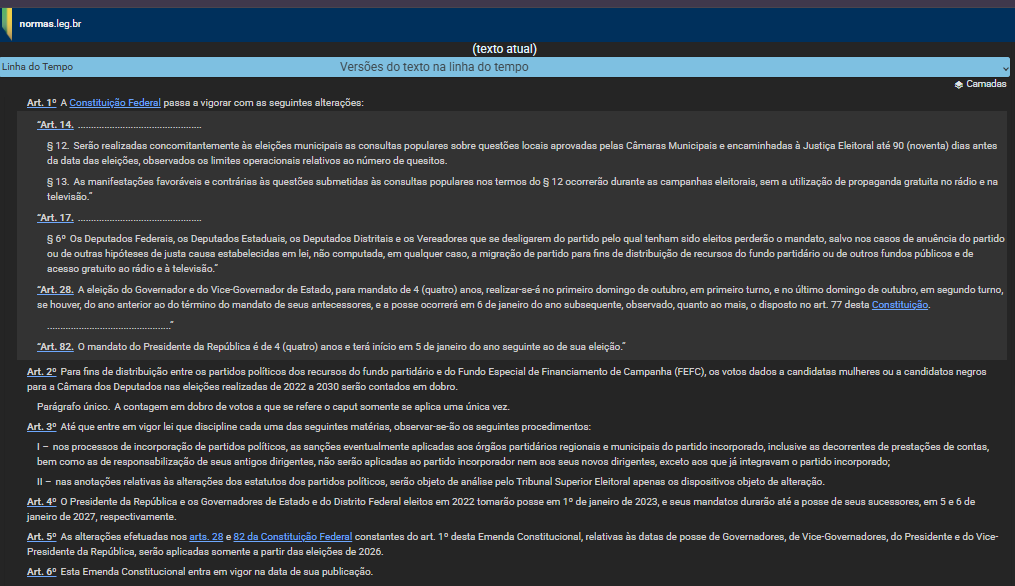Viewport: 1015px width, 586px height.
Task: Open the "Art. 82." link
Action: click(x=56, y=347)
